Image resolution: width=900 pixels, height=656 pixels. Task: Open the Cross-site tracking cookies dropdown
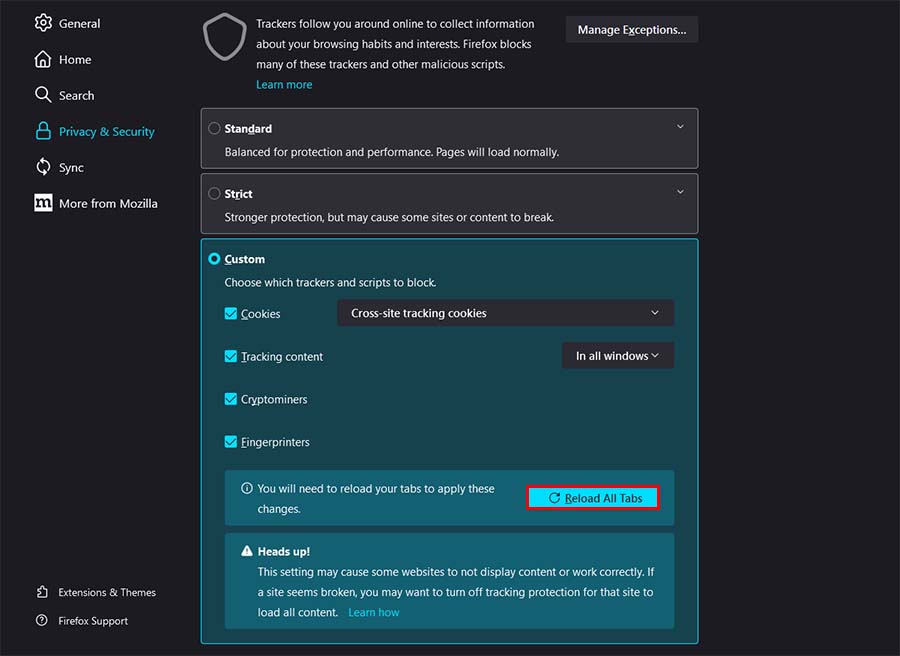pyautogui.click(x=505, y=313)
